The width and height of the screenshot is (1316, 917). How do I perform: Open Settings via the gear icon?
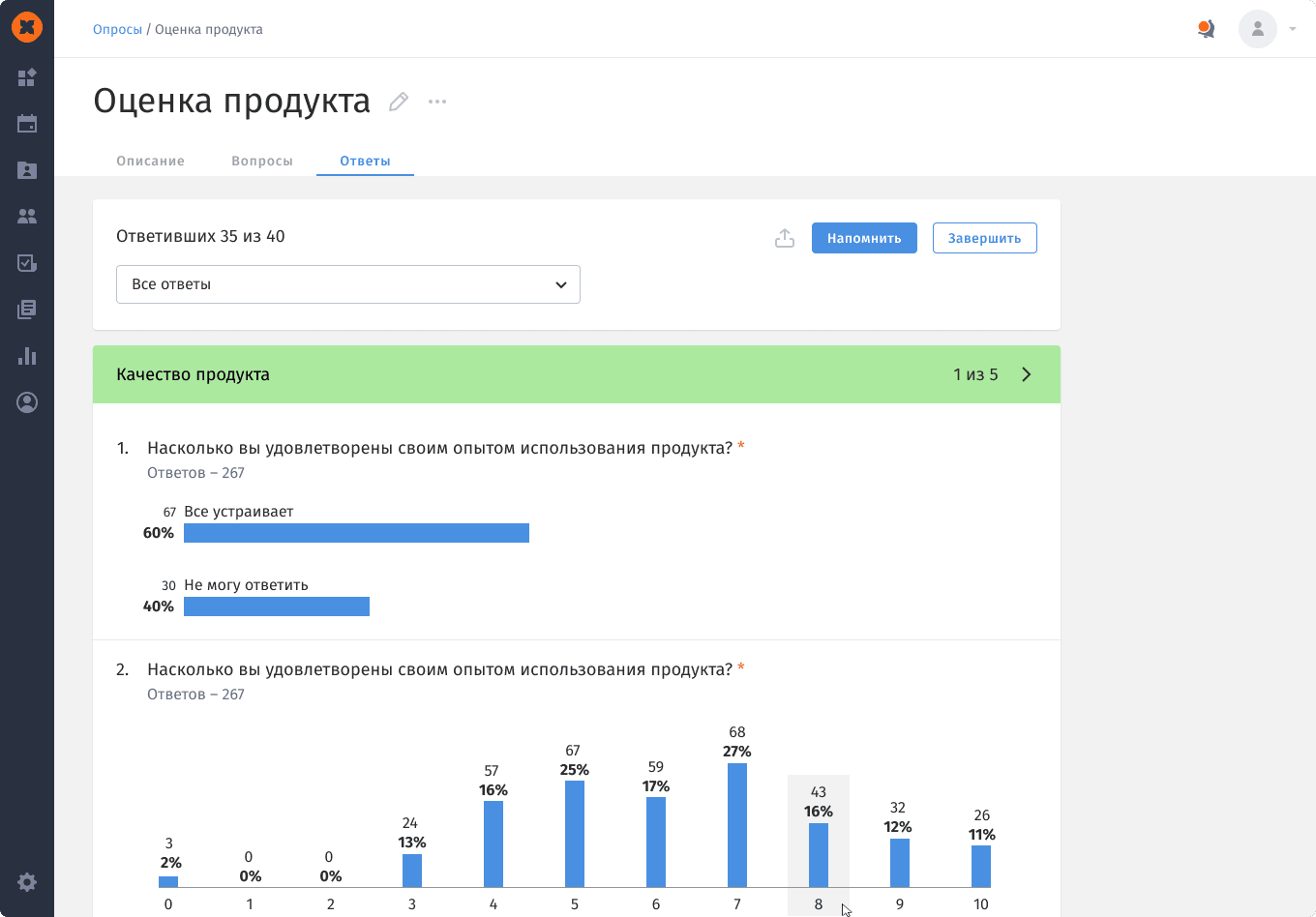(x=27, y=881)
